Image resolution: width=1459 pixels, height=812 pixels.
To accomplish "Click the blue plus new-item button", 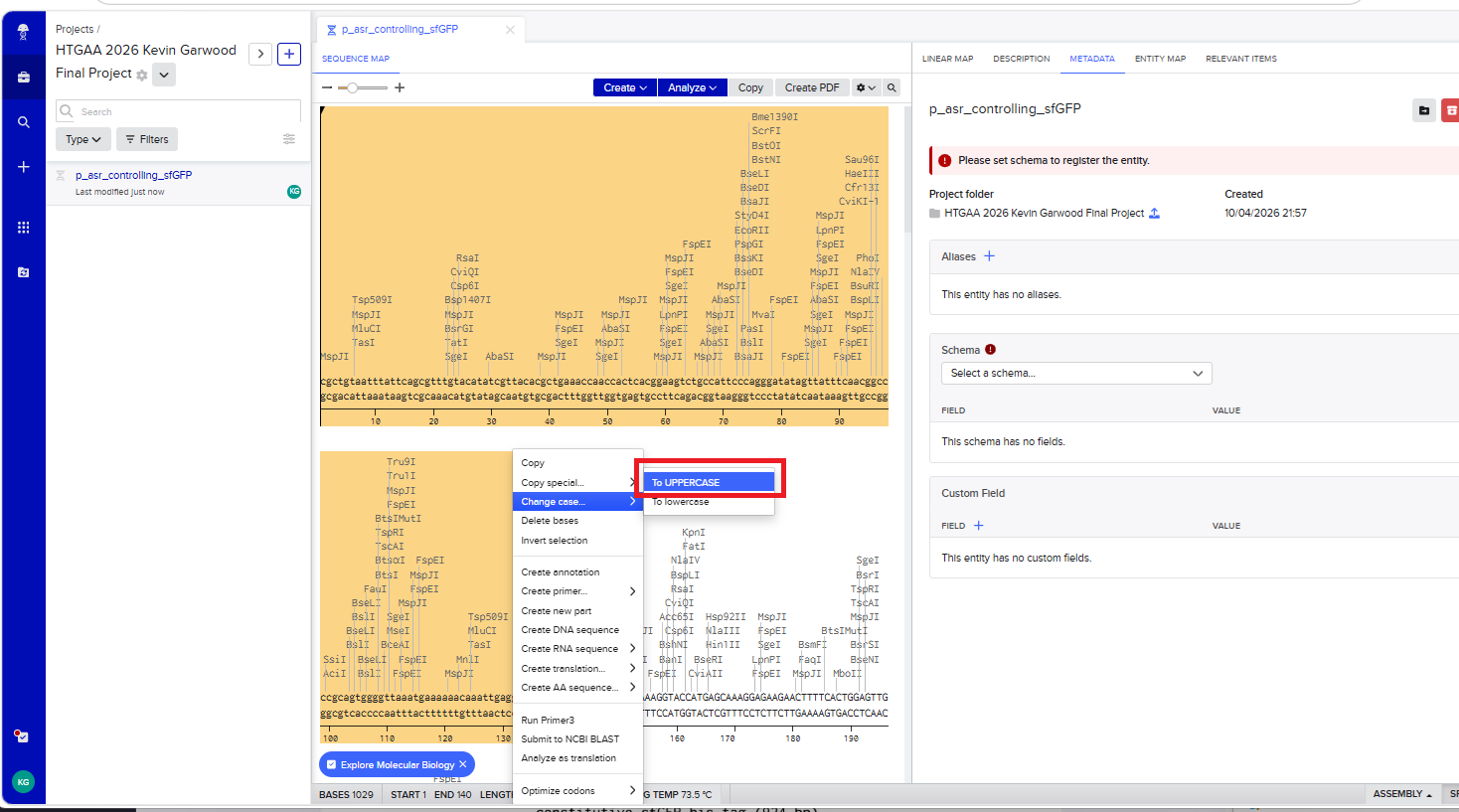I will tap(289, 54).
